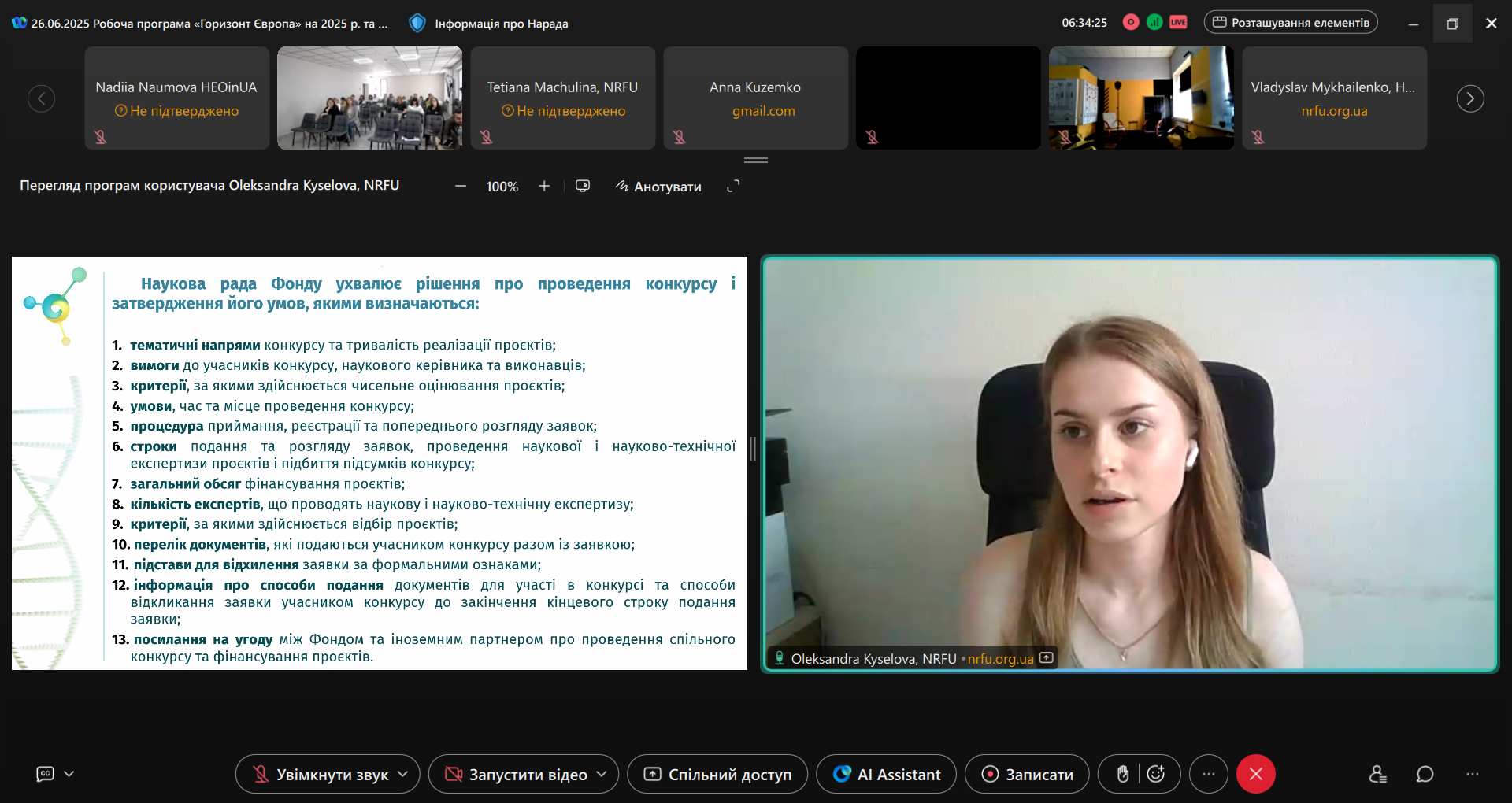Click the active microphone icon of Oleksandra Kyselova
This screenshot has height=803, width=1512.
point(779,658)
